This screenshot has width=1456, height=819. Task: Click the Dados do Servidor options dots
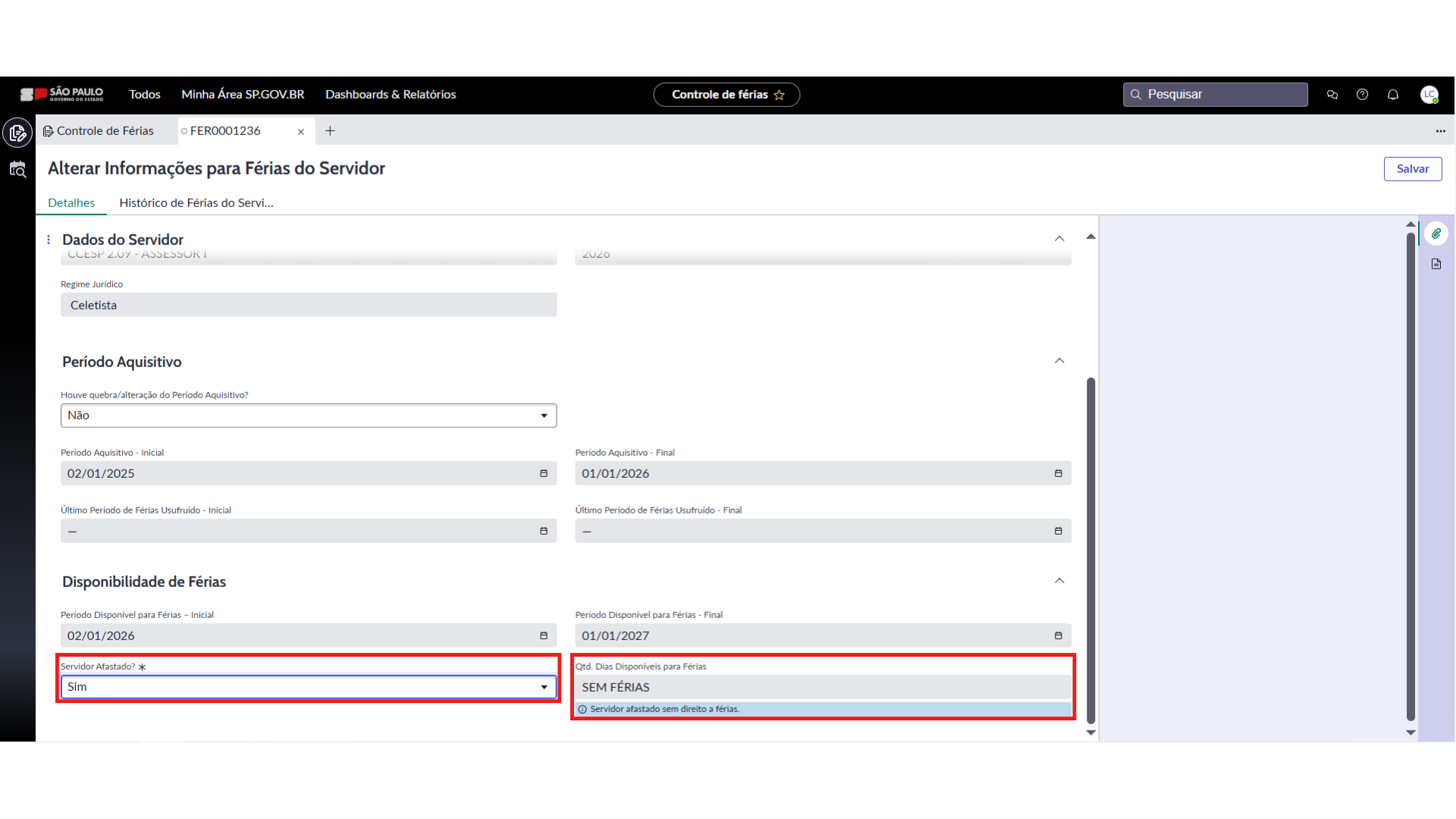pos(49,240)
